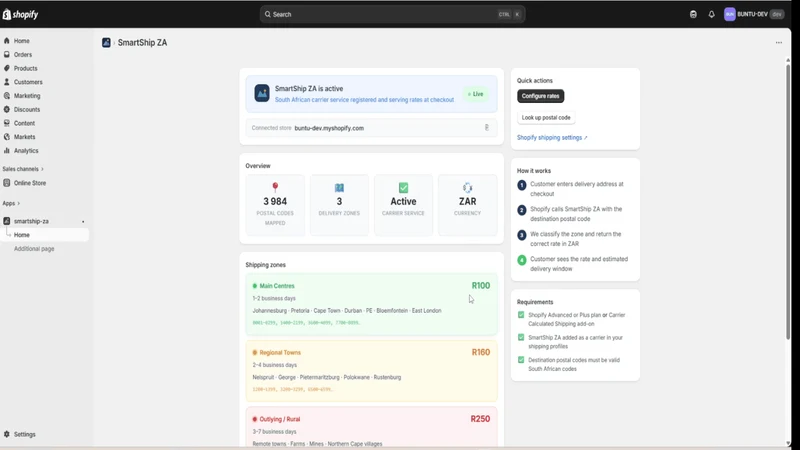Click the ZAR currency icon

[467, 188]
